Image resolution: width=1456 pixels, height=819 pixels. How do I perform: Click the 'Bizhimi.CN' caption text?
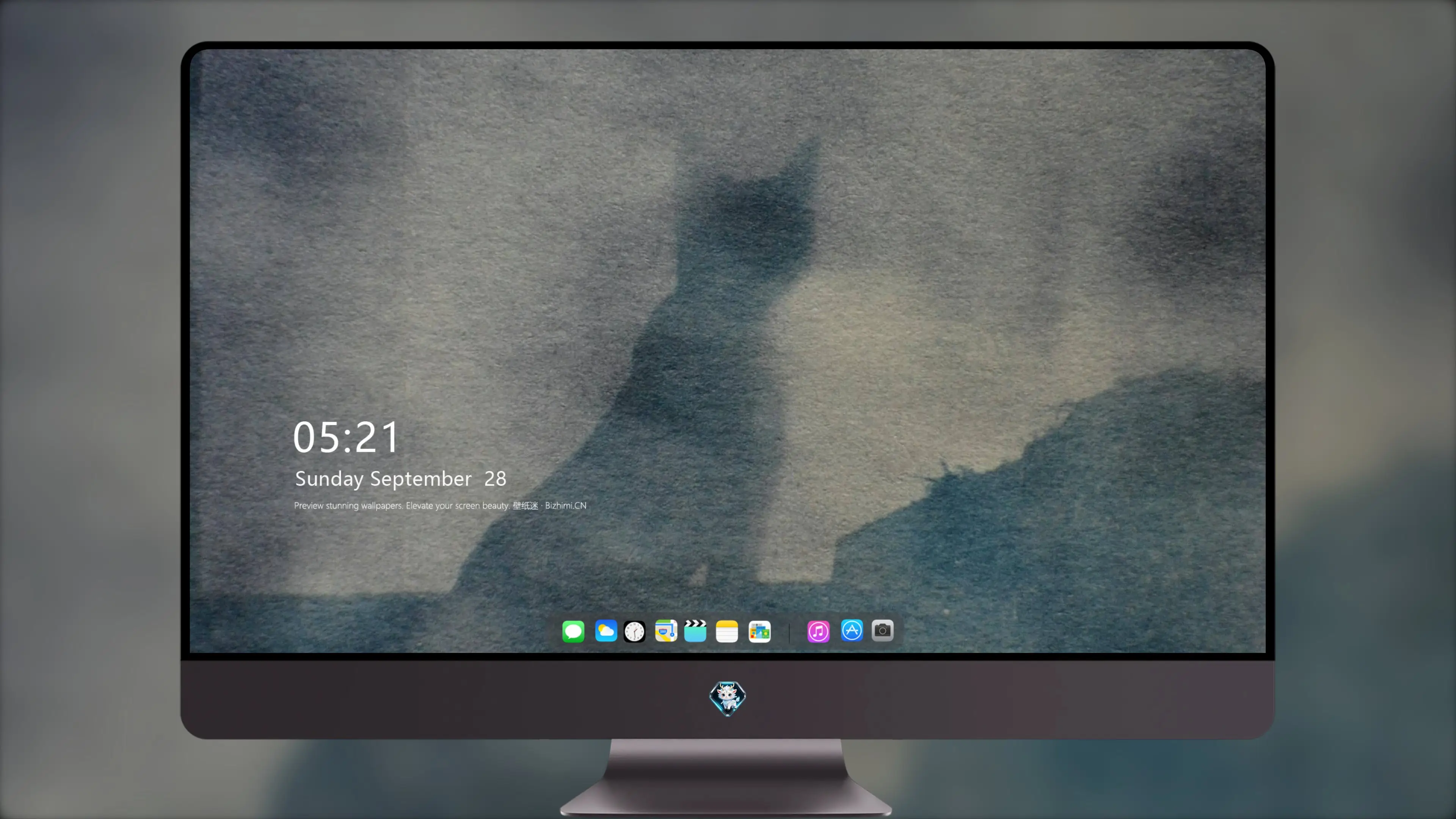[x=565, y=505]
